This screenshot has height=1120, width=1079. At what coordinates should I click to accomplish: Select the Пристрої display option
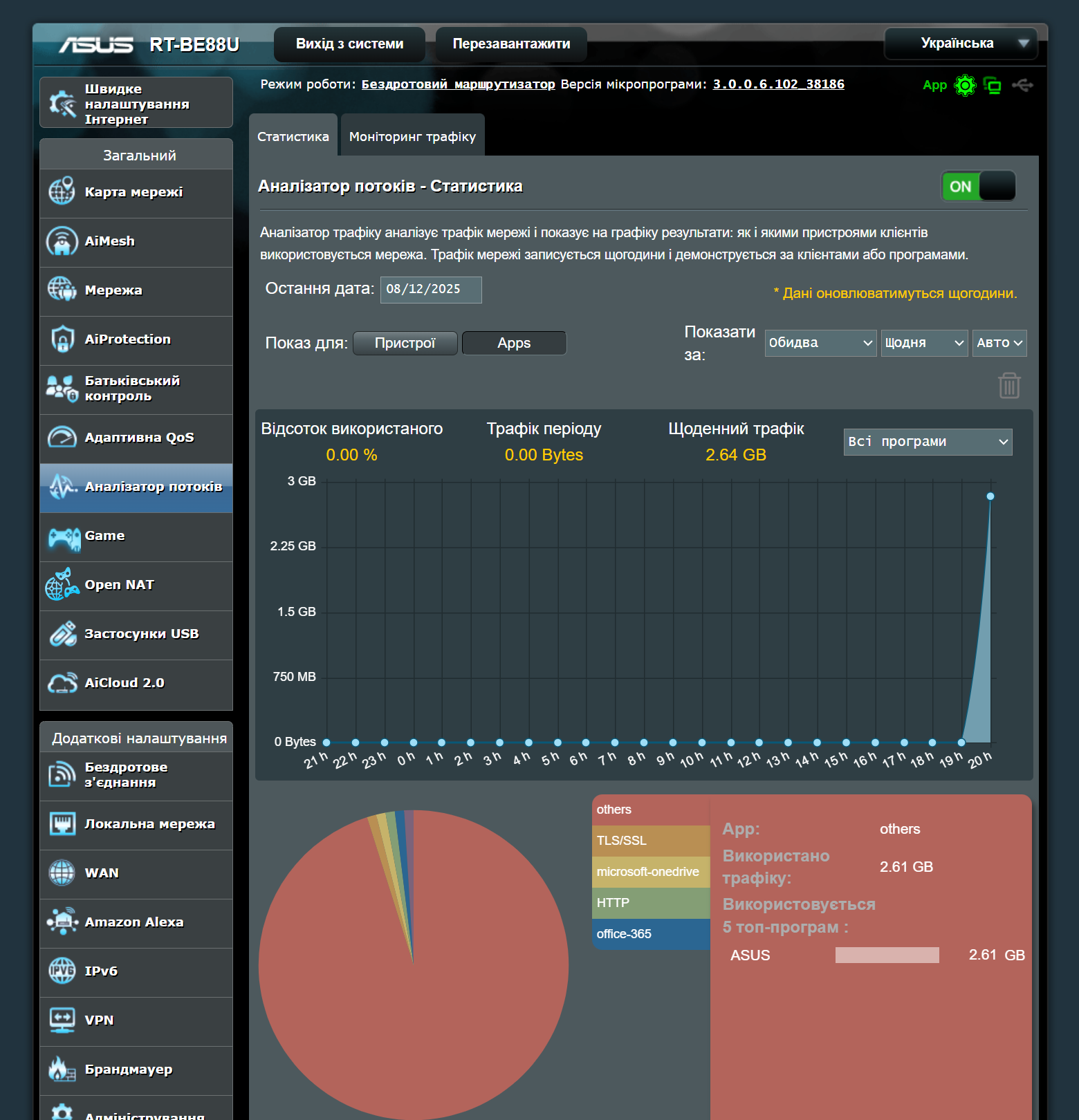(405, 343)
